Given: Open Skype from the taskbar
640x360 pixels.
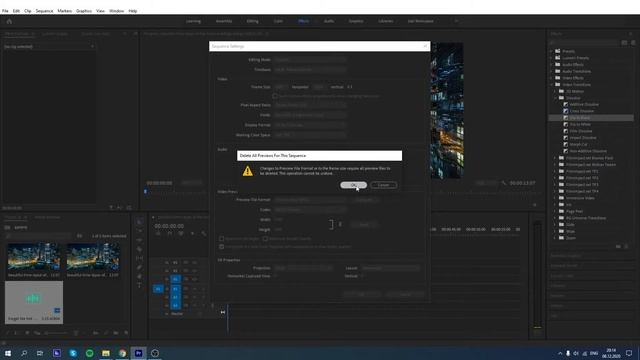Looking at the screenshot, I should point(73,353).
